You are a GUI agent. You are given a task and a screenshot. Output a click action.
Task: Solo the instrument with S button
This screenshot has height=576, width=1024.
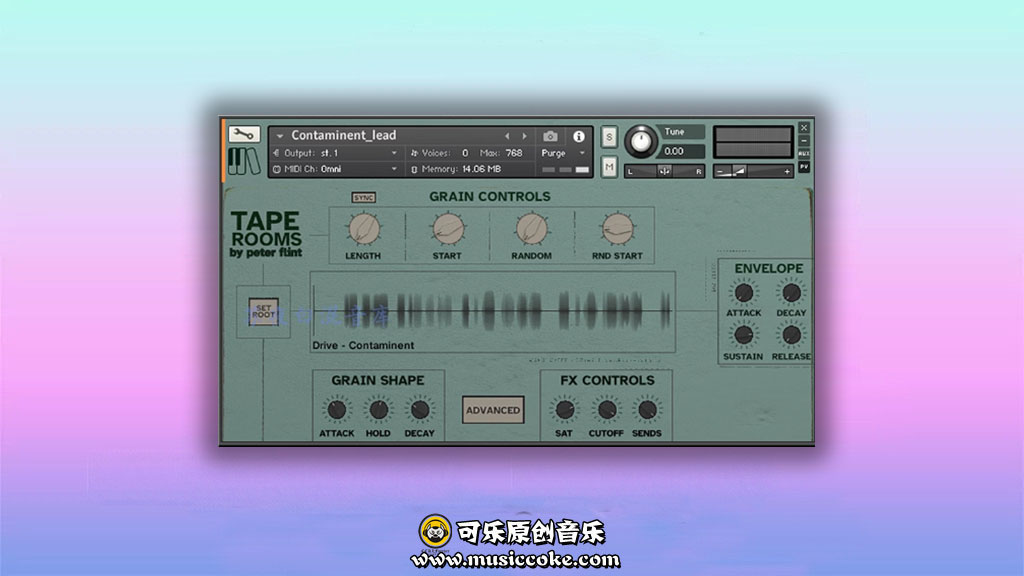(x=609, y=136)
